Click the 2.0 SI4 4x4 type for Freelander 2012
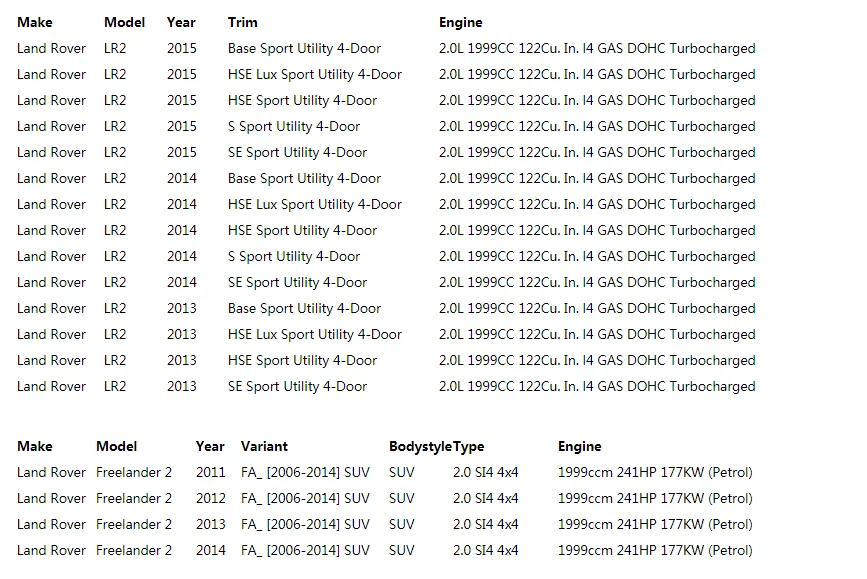Viewport: 867px width, 579px height. pos(485,498)
